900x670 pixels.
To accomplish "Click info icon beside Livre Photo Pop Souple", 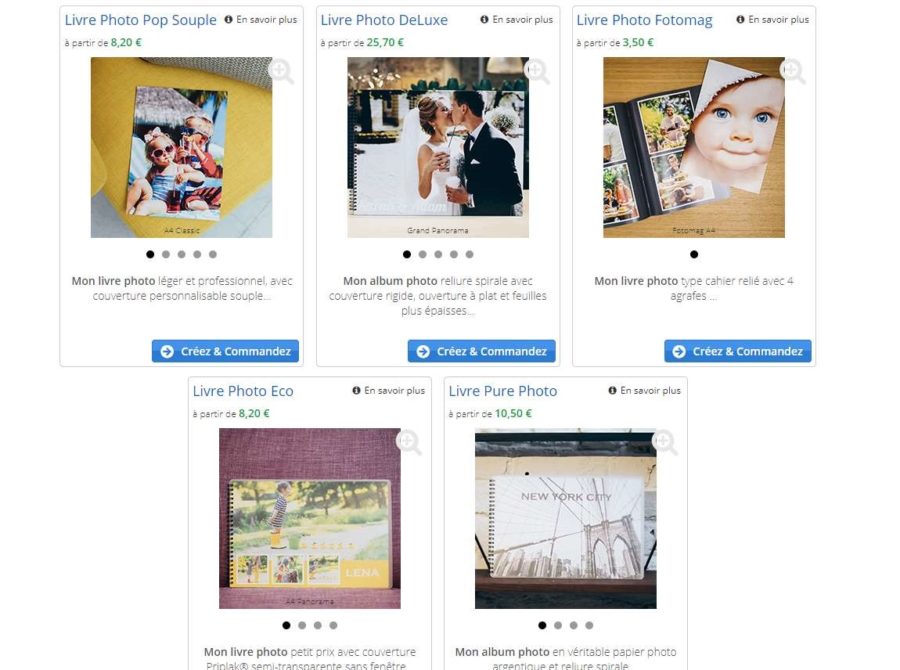I will click(228, 20).
